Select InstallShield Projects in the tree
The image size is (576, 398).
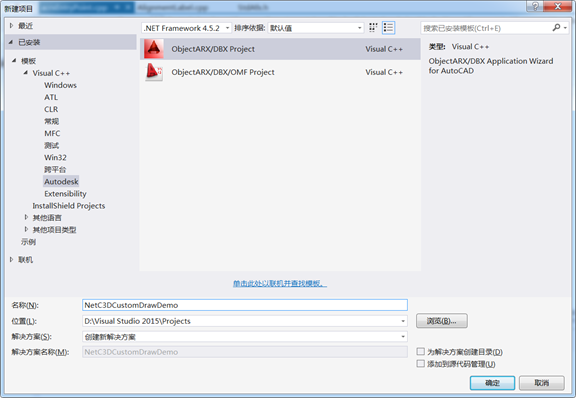tap(69, 206)
